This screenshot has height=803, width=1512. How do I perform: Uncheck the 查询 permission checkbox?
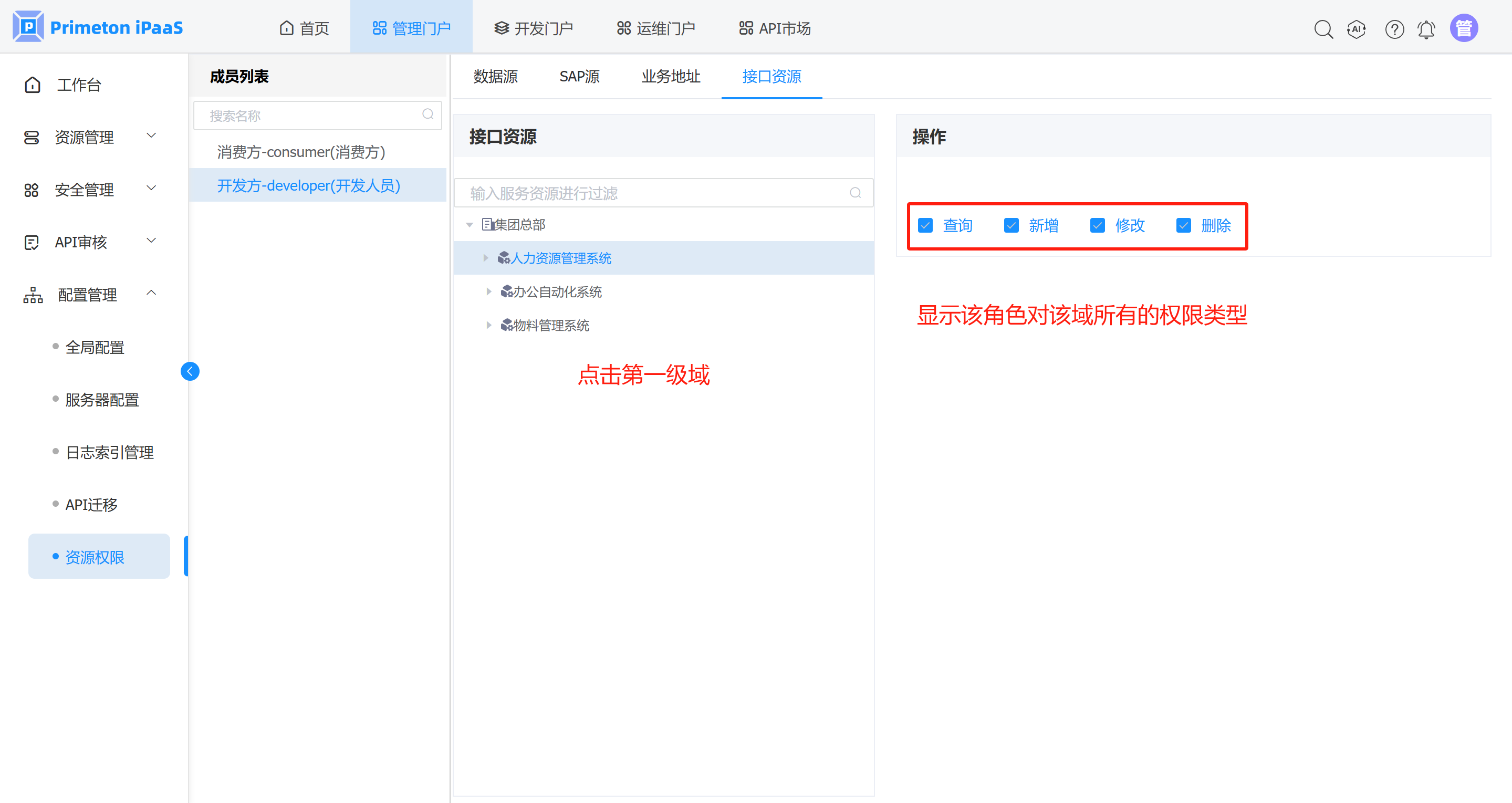[925, 225]
